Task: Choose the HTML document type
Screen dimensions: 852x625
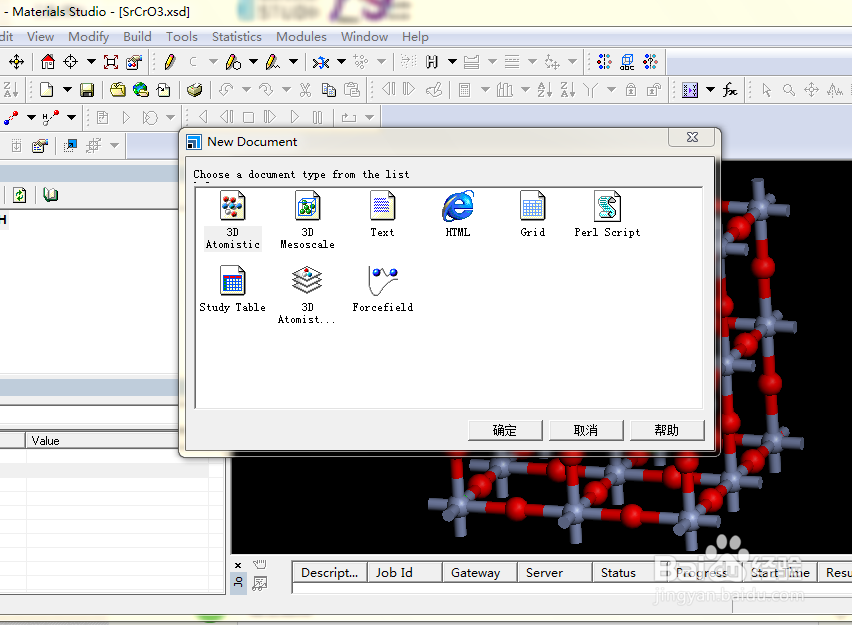Action: coord(458,214)
